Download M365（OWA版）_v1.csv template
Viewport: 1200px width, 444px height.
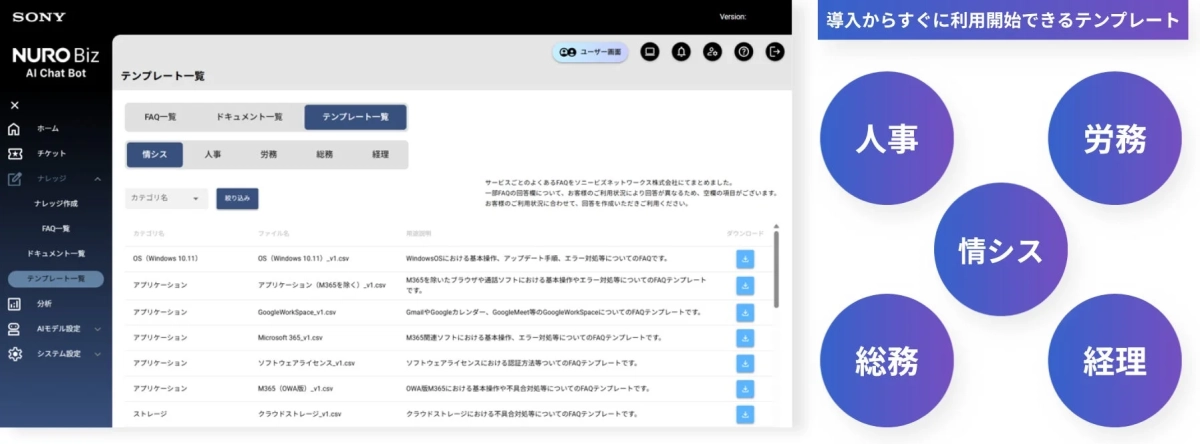tap(745, 388)
